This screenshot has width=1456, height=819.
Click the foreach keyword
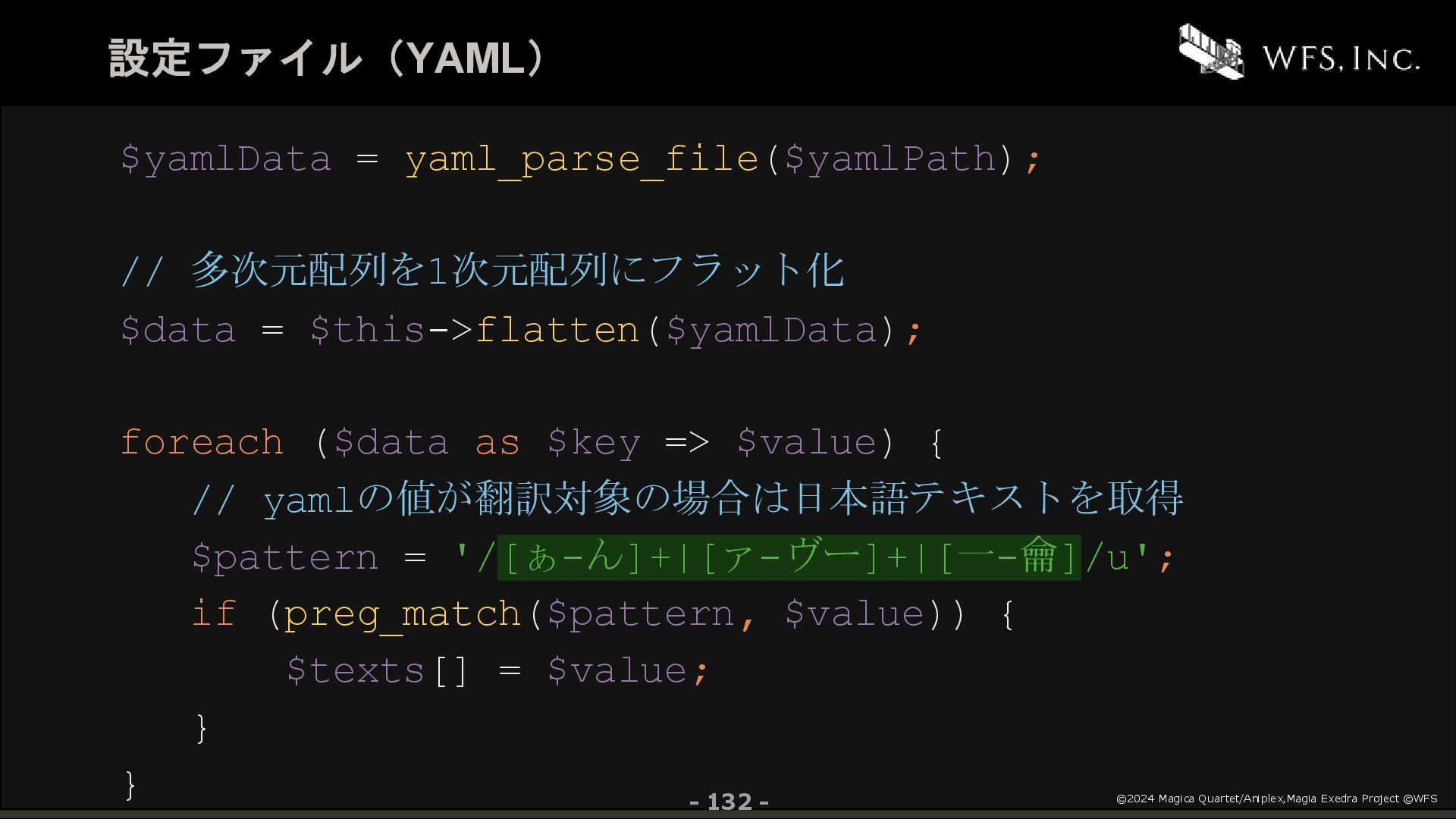click(x=202, y=442)
